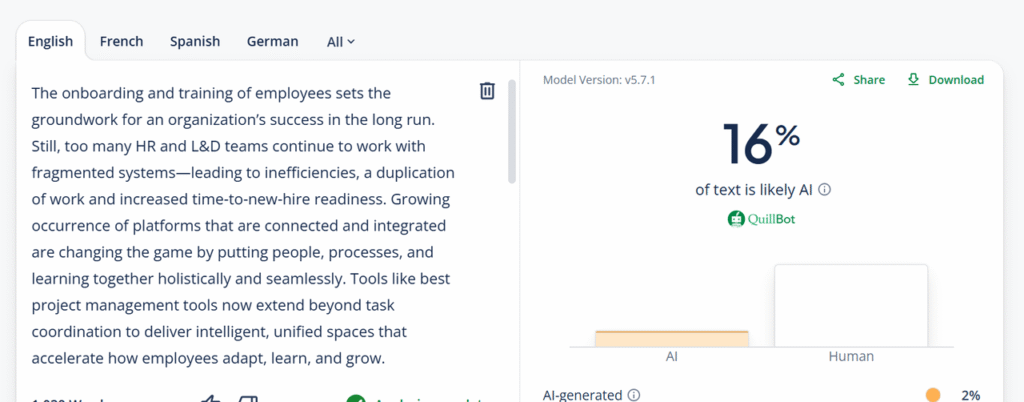
Task: Click the Share icon
Action: pos(839,80)
